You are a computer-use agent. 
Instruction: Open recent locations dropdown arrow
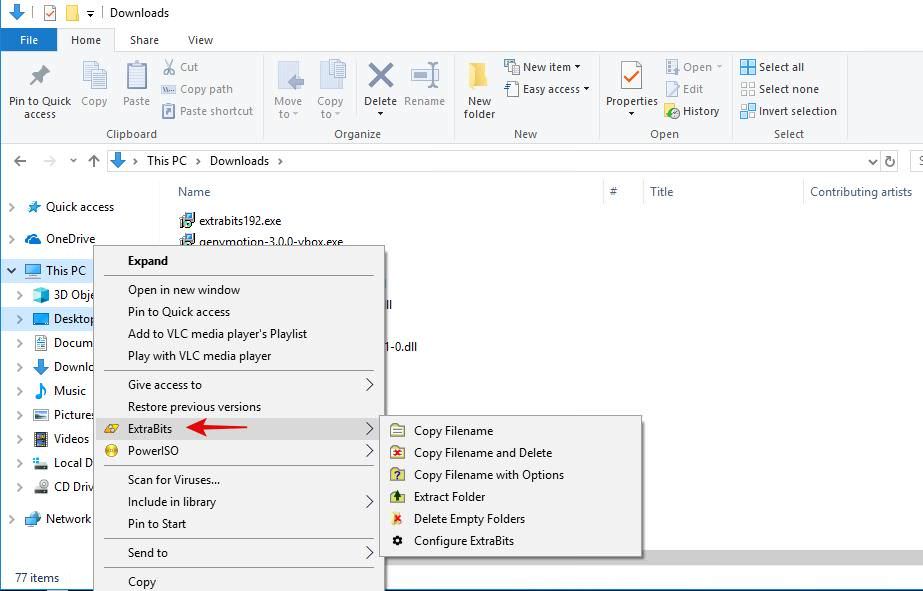pyautogui.click(x=73, y=161)
